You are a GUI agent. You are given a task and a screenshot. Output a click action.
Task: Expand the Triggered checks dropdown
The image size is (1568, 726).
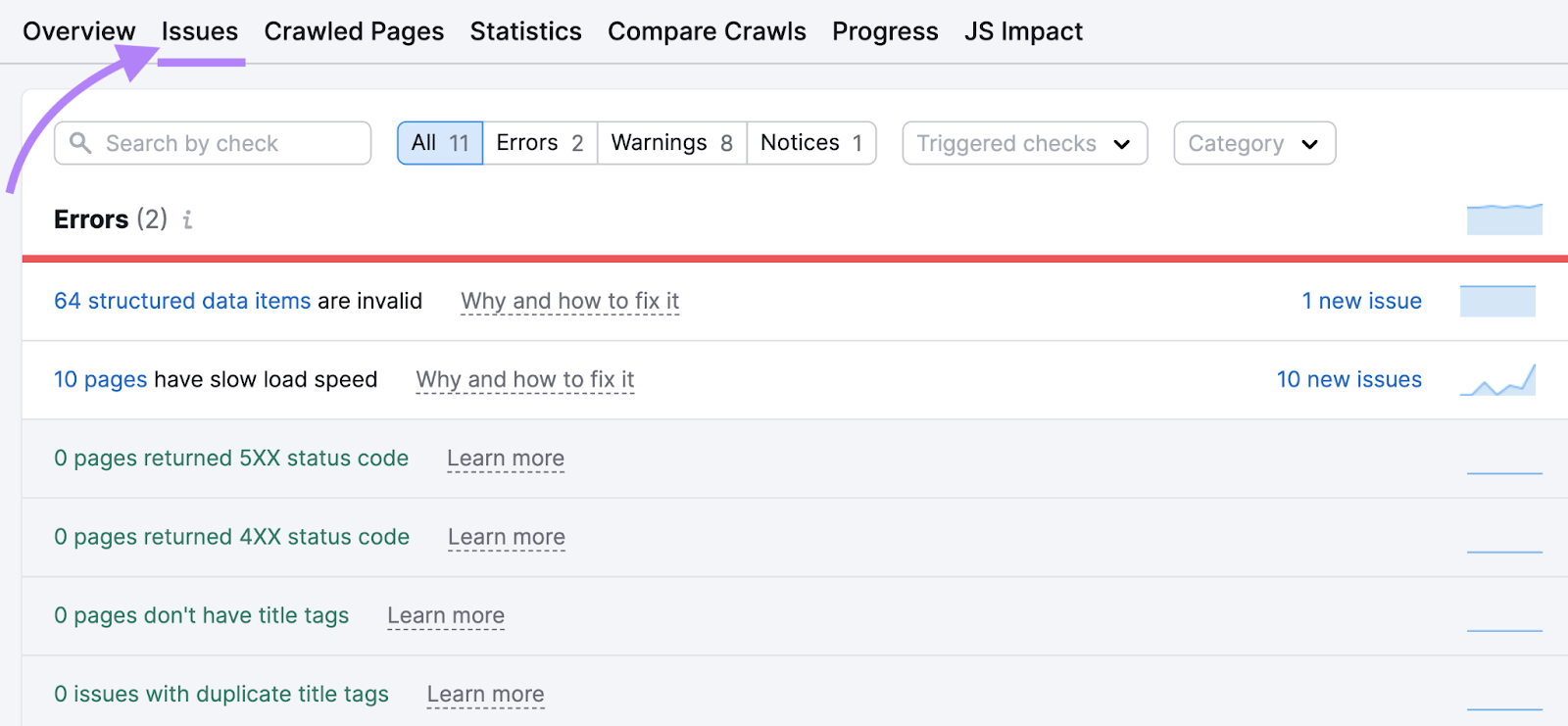pyautogui.click(x=1024, y=143)
